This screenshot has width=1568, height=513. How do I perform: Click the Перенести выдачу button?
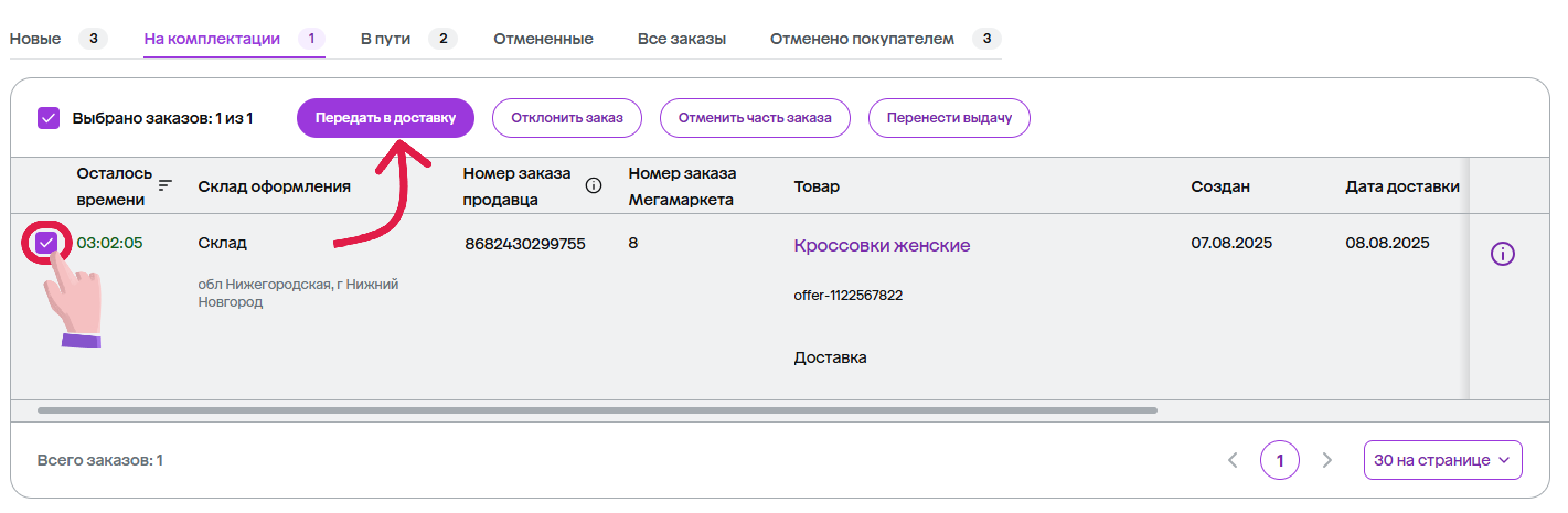pyautogui.click(x=948, y=118)
